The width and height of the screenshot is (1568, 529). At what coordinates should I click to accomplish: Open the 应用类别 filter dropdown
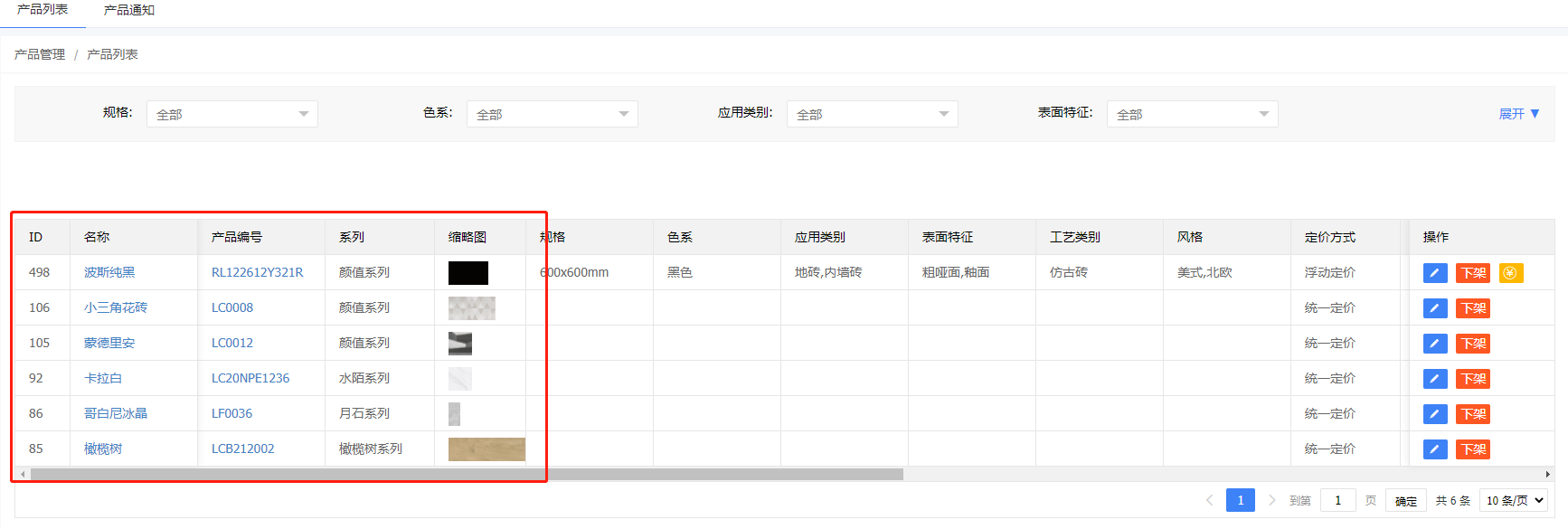(873, 114)
